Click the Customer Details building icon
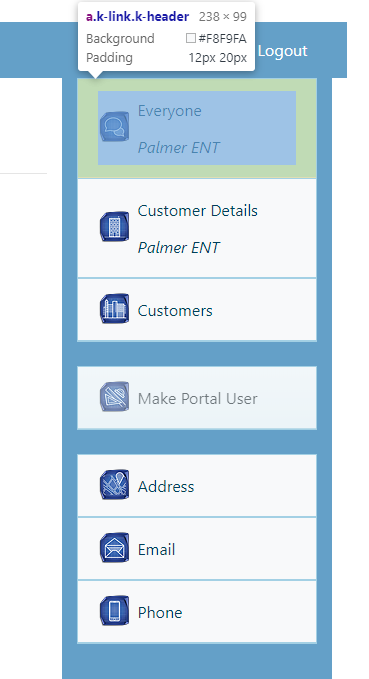The width and height of the screenshot is (369, 679). (114, 226)
